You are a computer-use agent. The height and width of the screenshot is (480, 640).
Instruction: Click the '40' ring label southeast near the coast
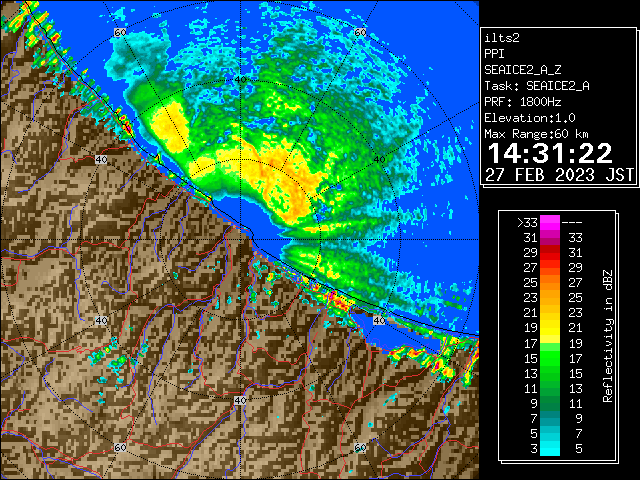coord(379,320)
